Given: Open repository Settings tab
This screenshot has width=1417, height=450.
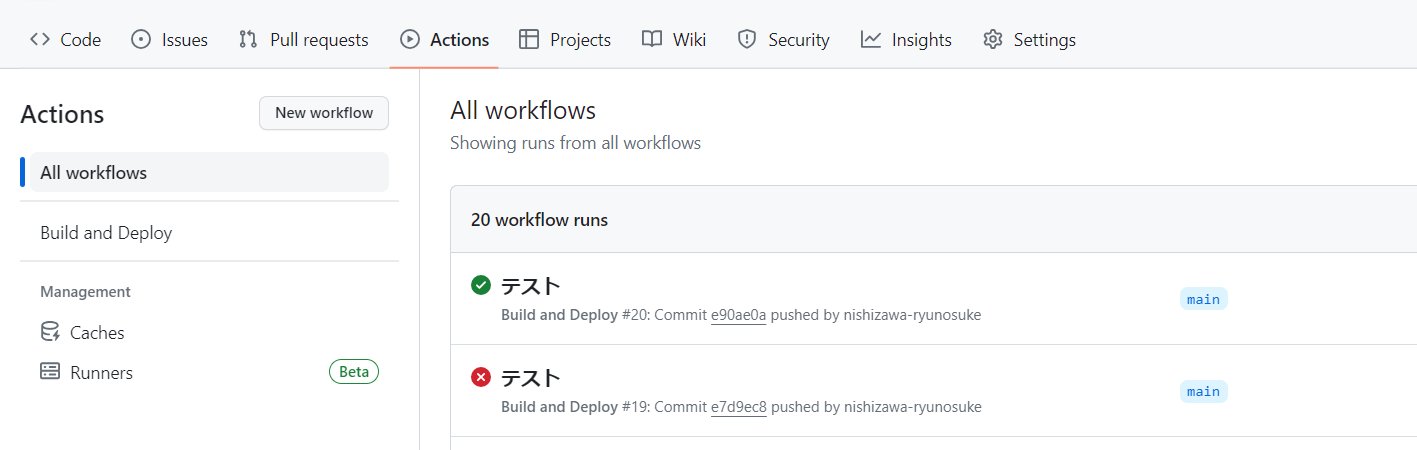Looking at the screenshot, I should (x=1030, y=40).
